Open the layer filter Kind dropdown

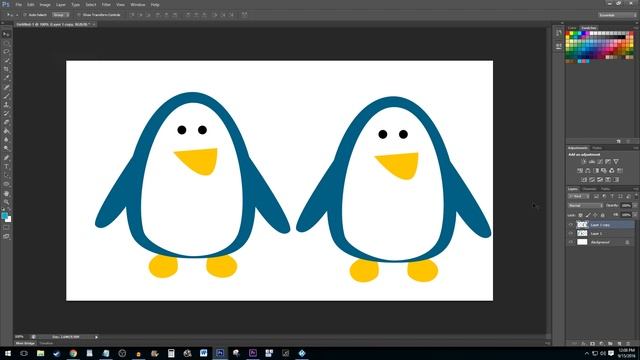click(579, 196)
